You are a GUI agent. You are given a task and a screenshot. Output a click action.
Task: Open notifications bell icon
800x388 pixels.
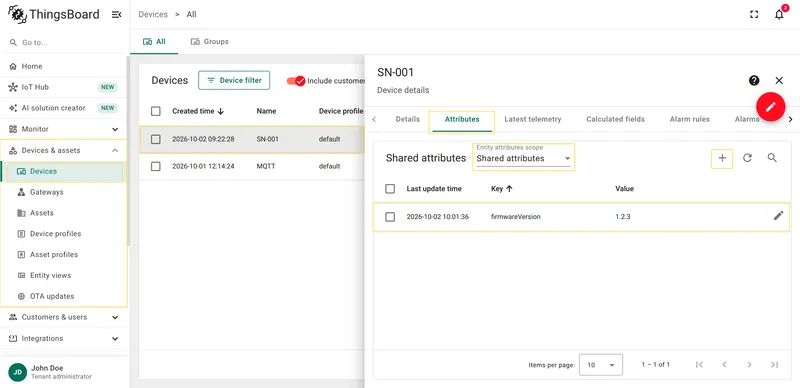tap(779, 14)
